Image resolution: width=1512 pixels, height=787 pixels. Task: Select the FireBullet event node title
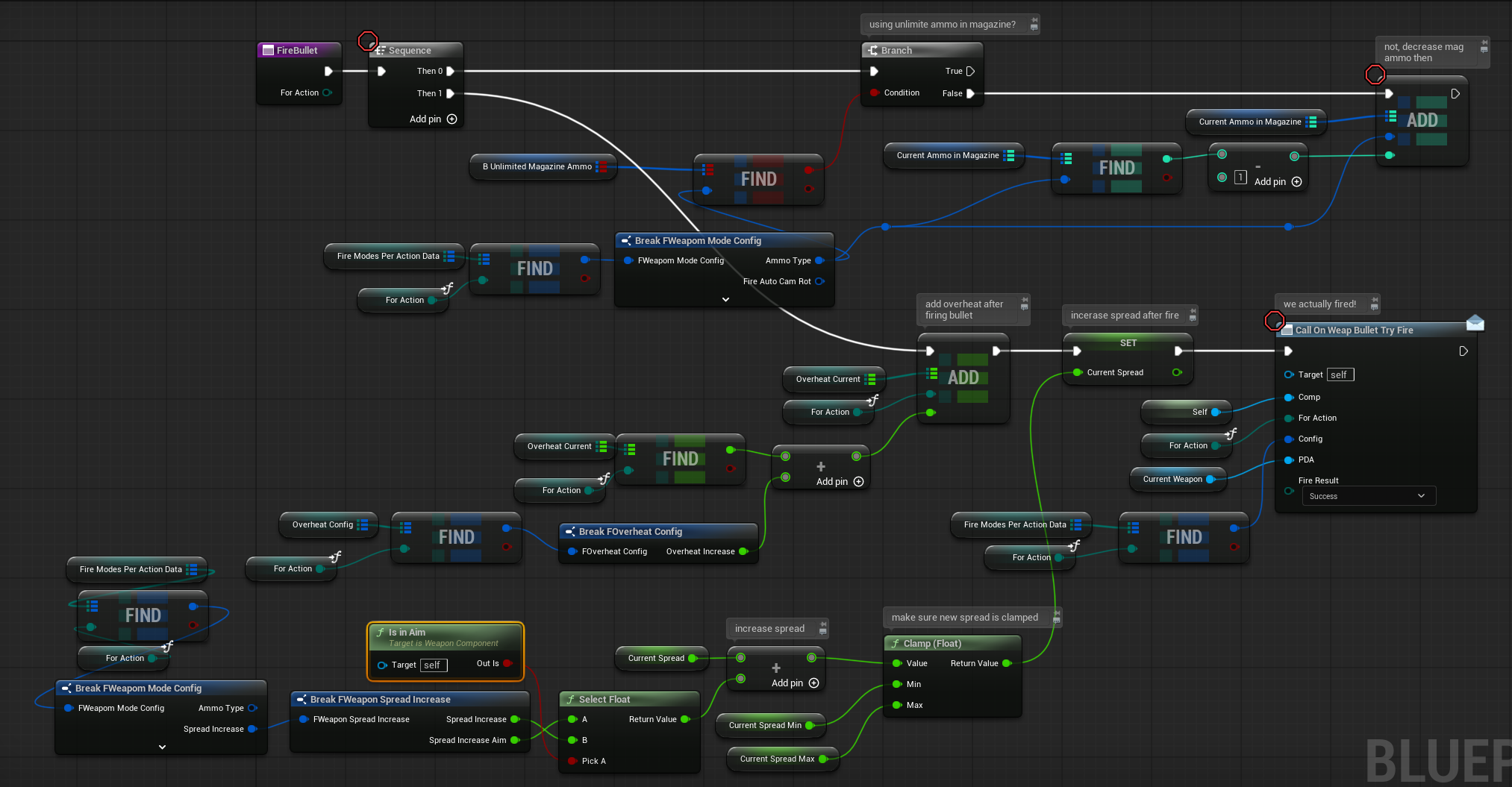pyautogui.click(x=297, y=51)
